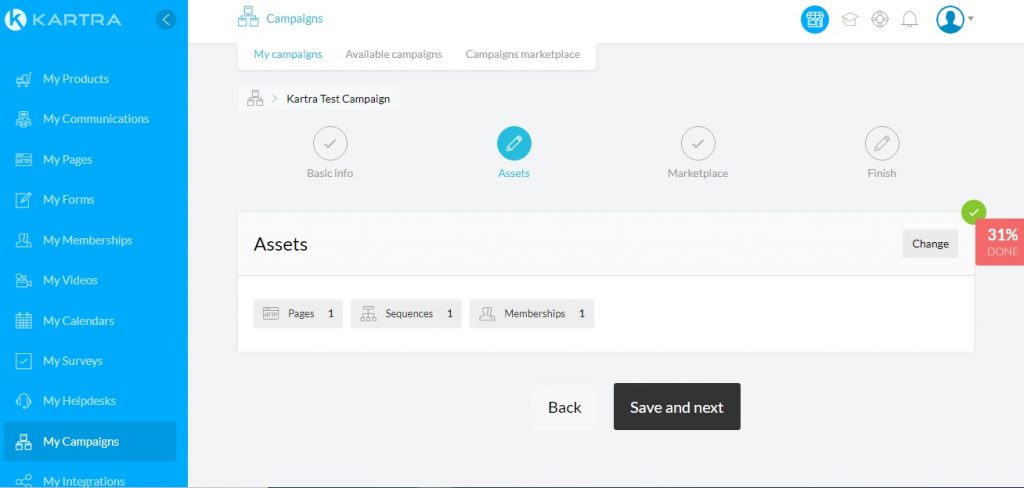
Task: Open the lifebuoy help icon
Action: [880, 19]
